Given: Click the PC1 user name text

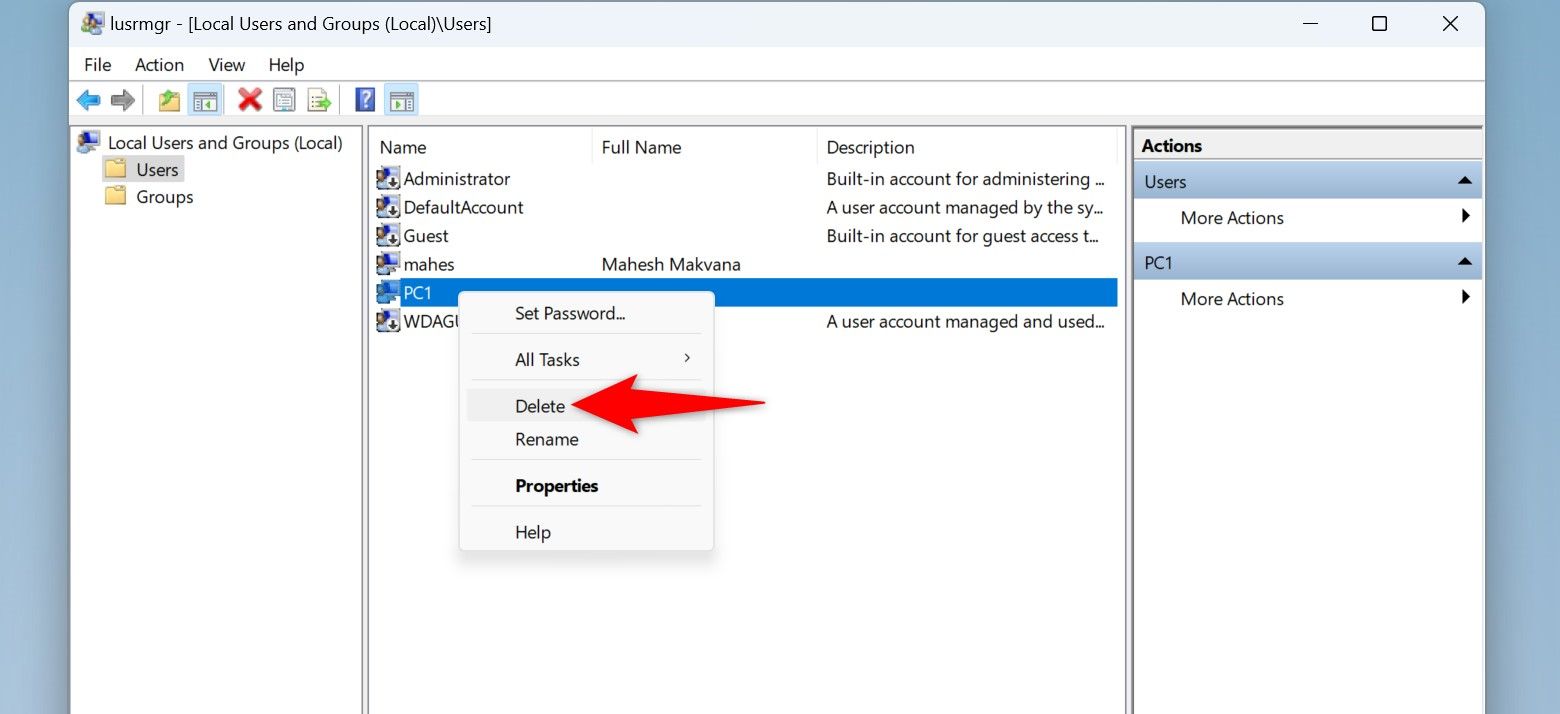Looking at the screenshot, I should click(417, 293).
